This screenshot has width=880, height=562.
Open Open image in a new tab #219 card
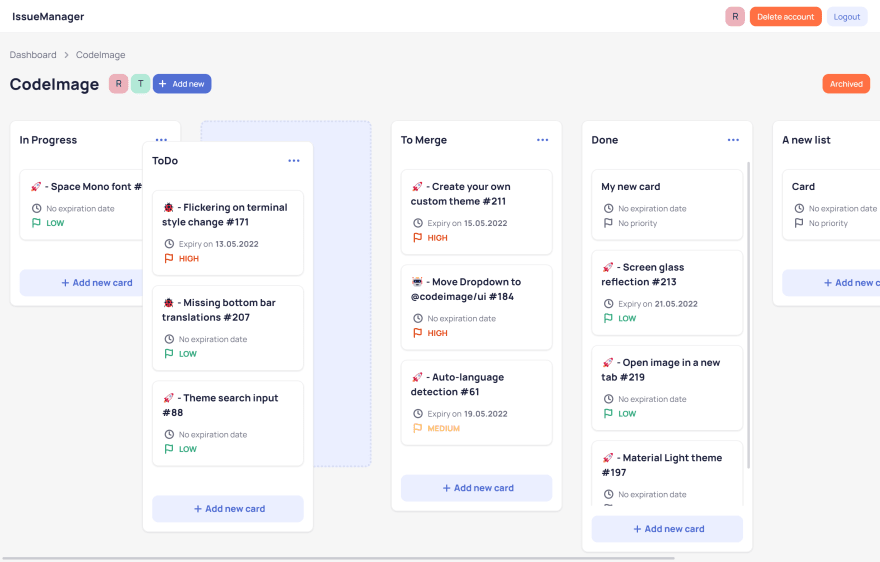click(667, 388)
